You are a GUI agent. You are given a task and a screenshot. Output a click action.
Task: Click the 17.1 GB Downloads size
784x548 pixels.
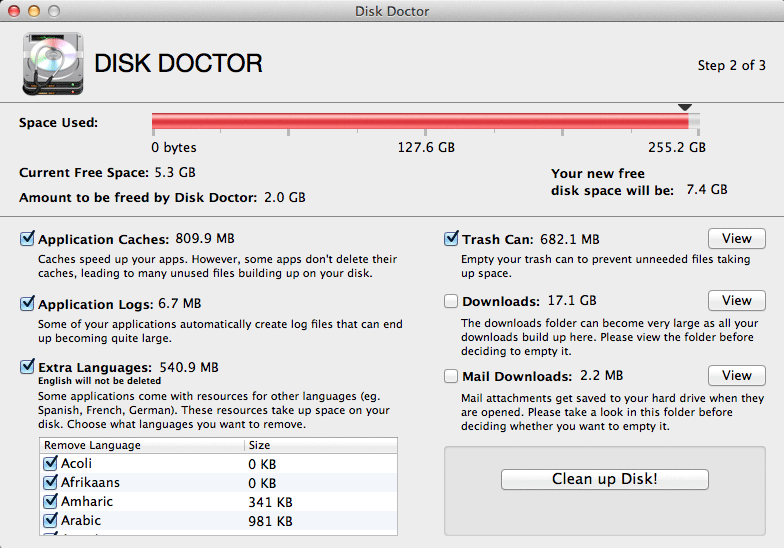click(572, 300)
